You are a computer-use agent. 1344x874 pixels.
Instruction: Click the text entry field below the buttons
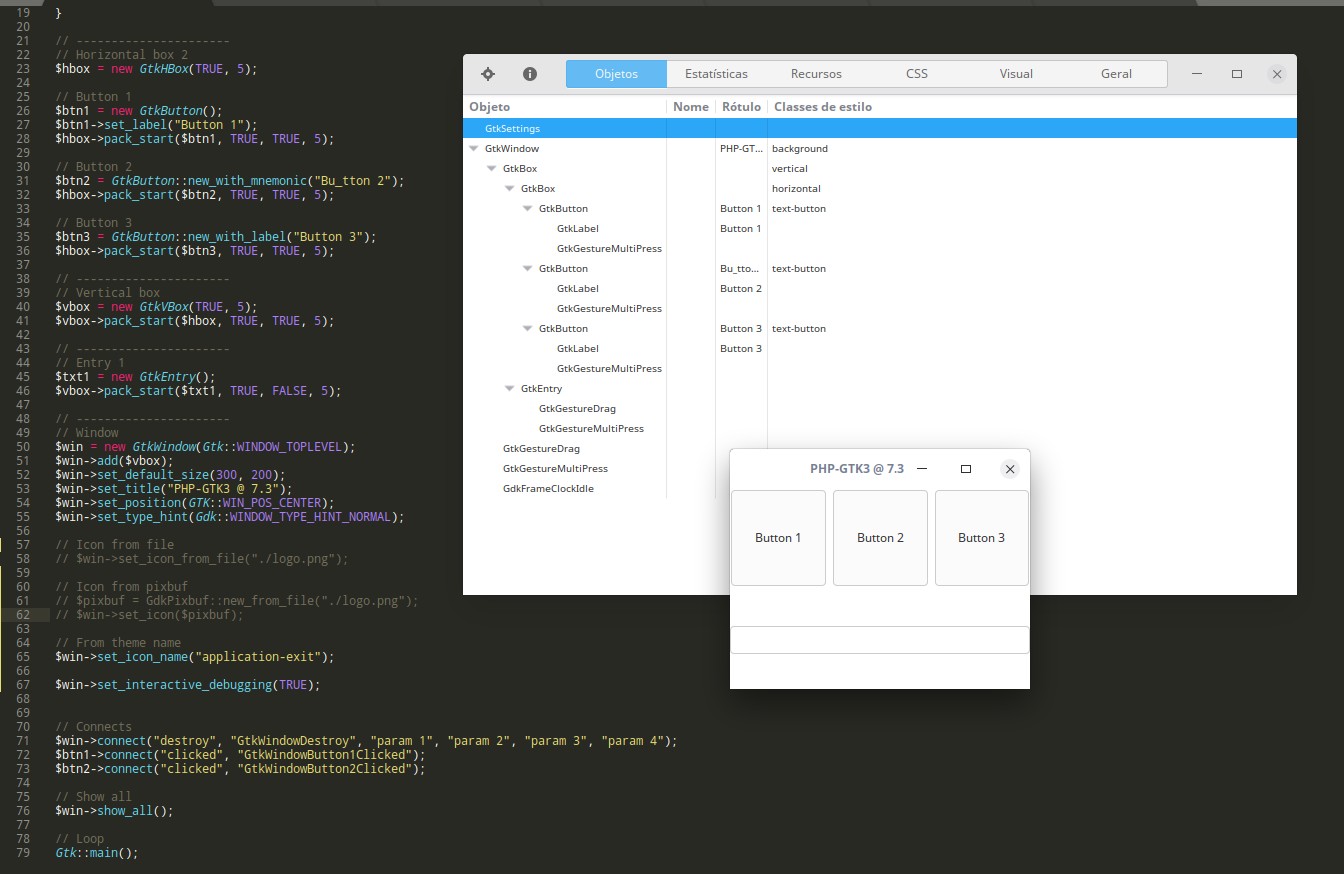click(x=879, y=640)
